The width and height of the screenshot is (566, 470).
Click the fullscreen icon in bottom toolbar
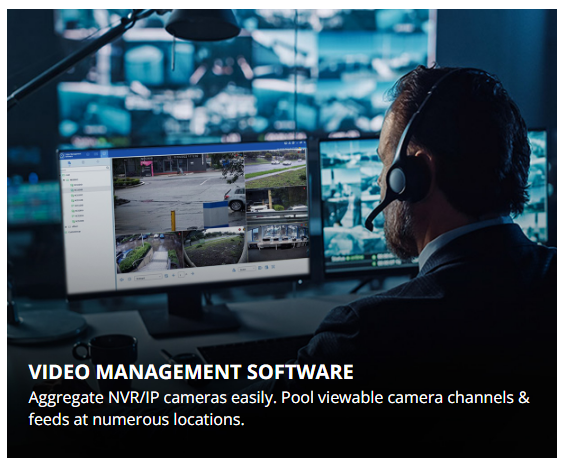point(273,267)
